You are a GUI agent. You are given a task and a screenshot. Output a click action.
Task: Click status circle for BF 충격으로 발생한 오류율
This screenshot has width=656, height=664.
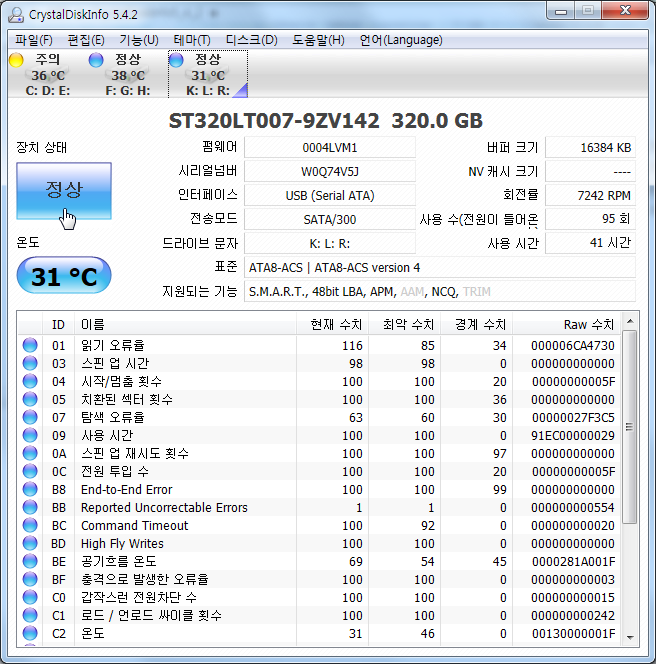tap(30, 579)
